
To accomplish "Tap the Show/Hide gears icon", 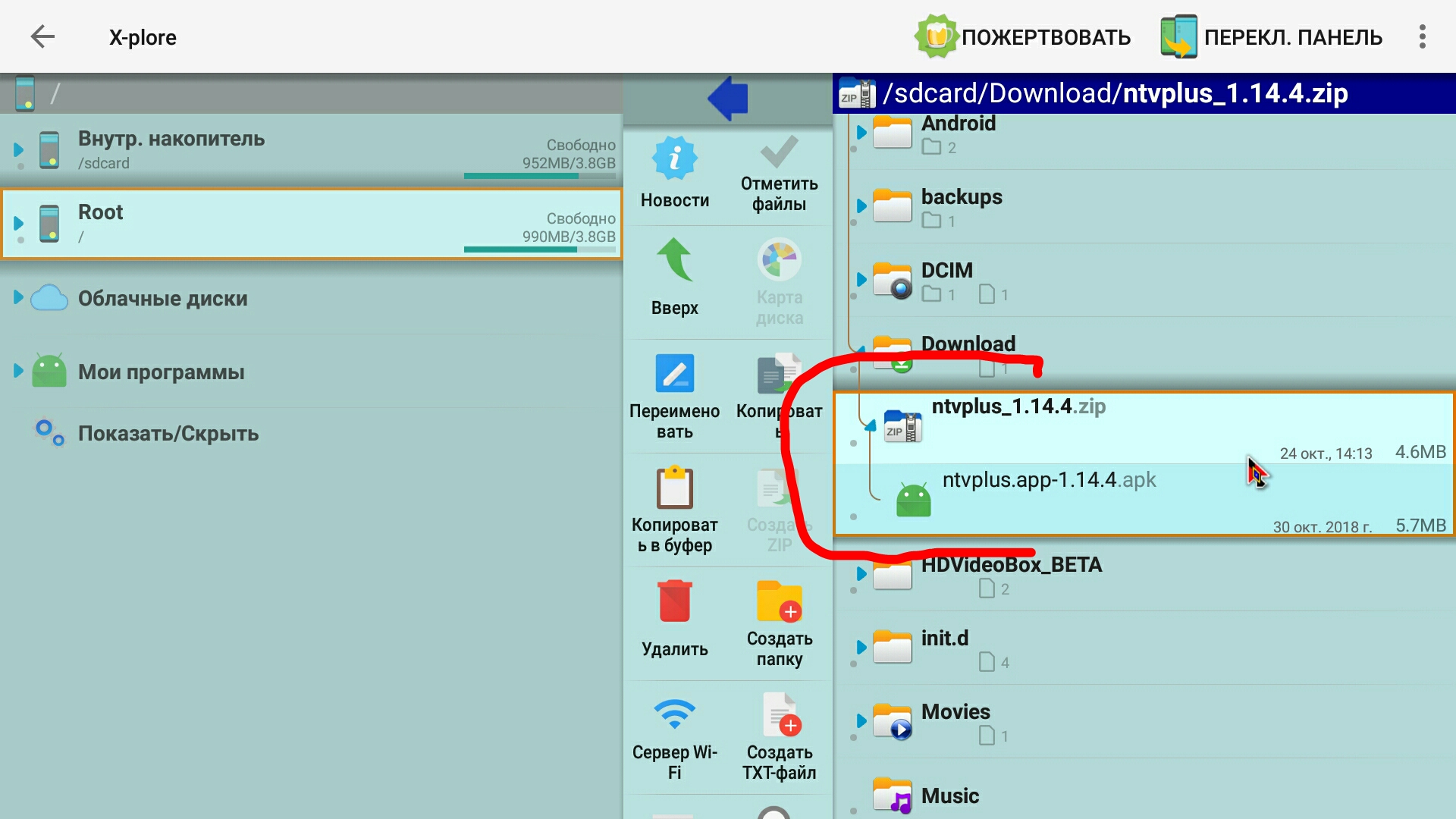I will pyautogui.click(x=49, y=432).
